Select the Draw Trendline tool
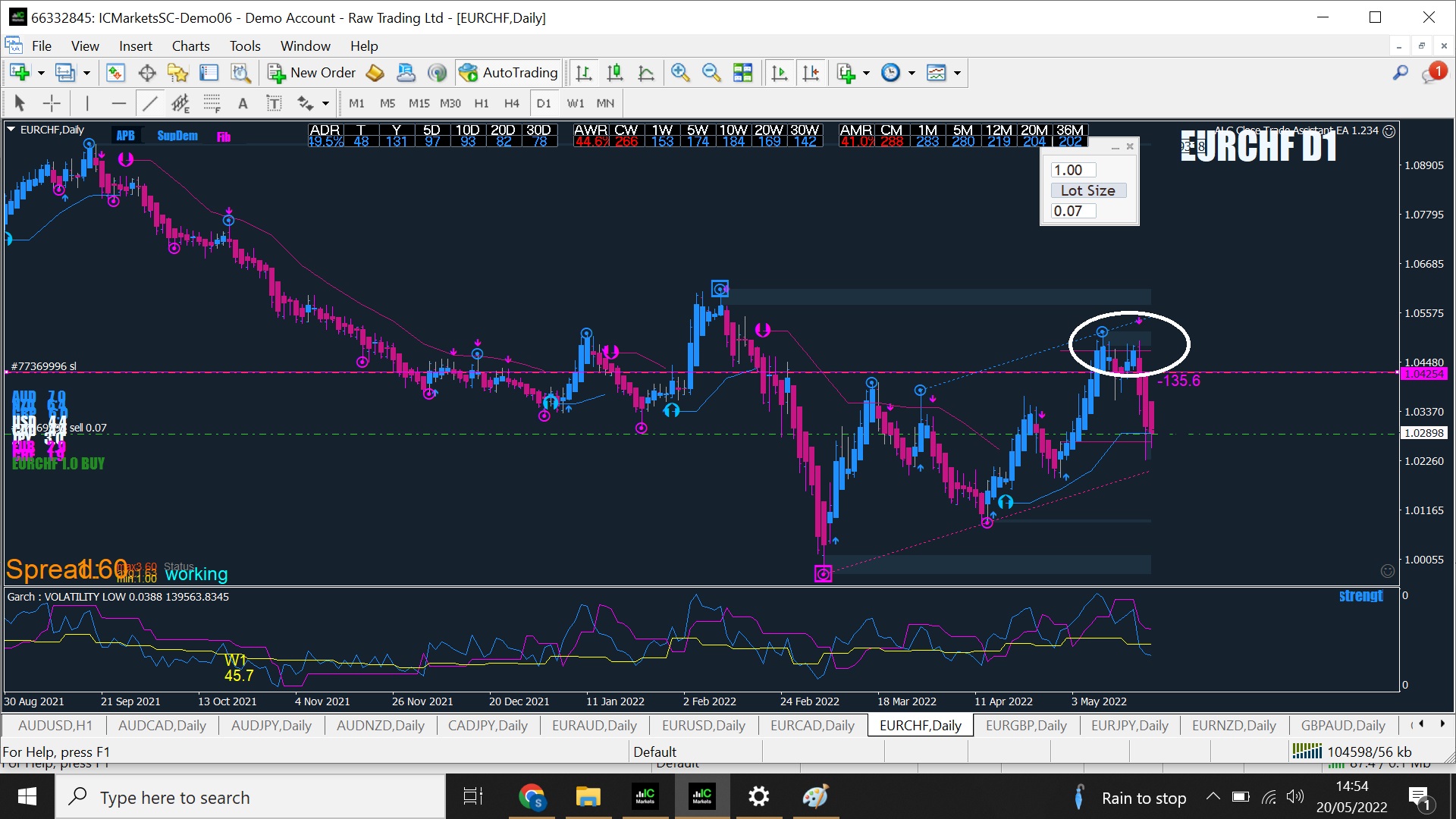The image size is (1456, 819). click(x=149, y=103)
